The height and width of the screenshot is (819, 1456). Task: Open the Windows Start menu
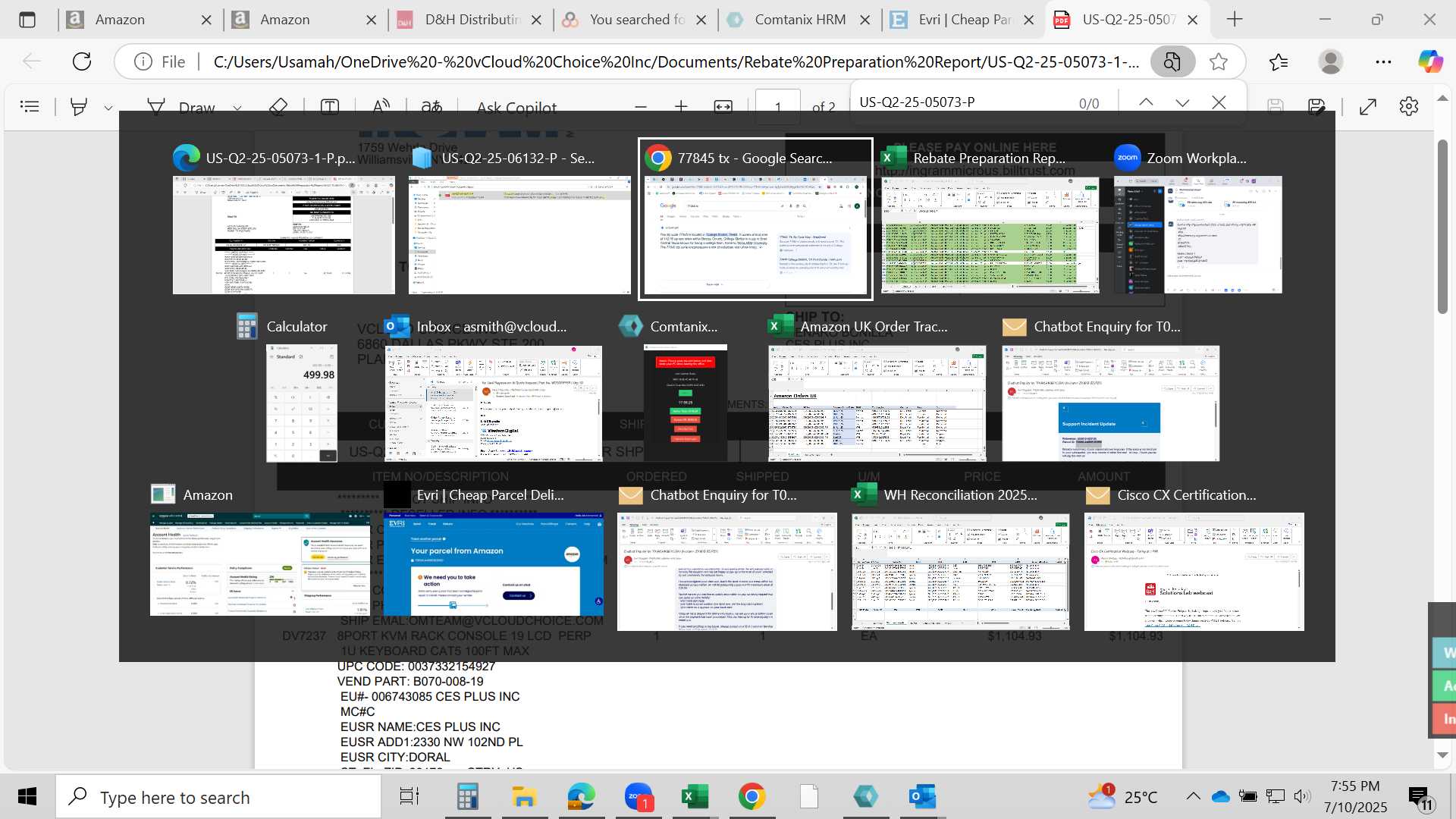[x=27, y=797]
